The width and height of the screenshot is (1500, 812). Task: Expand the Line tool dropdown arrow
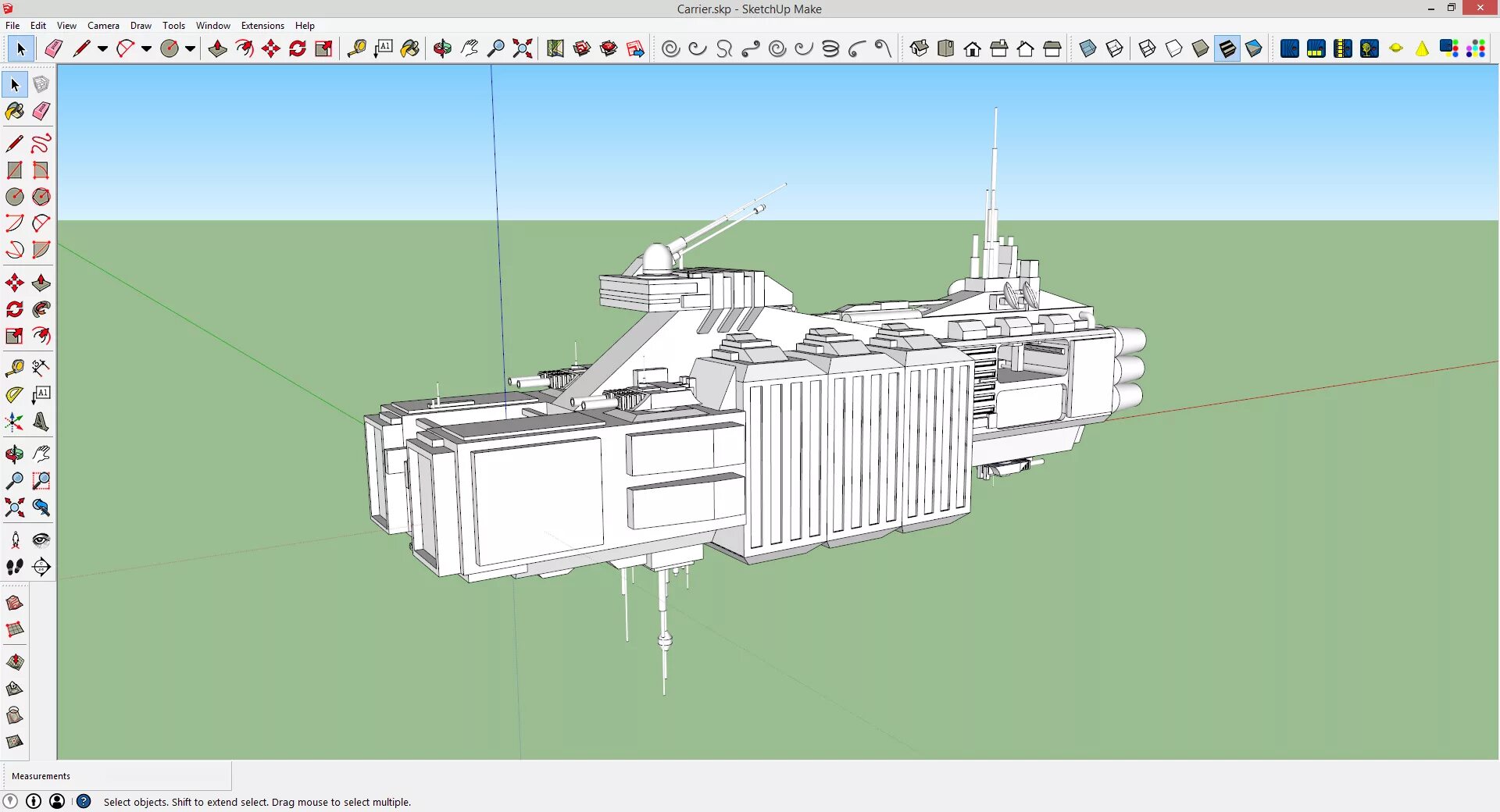pos(102,48)
